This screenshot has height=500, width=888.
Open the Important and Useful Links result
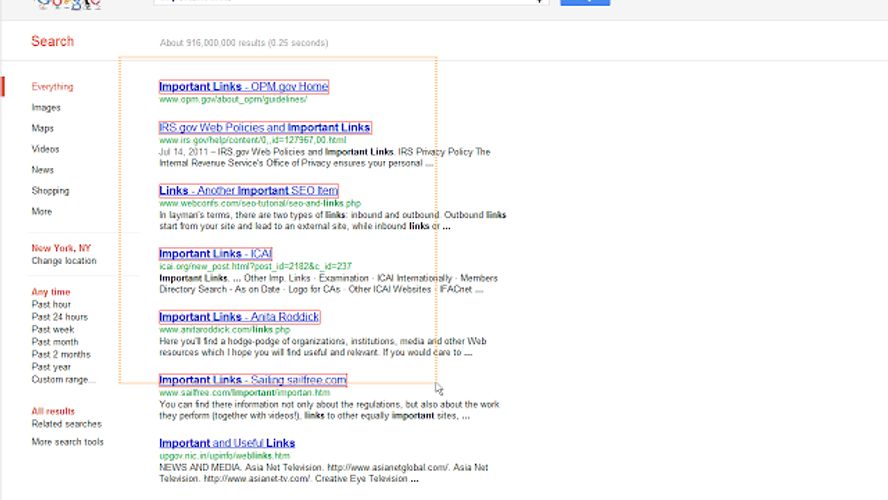(227, 443)
